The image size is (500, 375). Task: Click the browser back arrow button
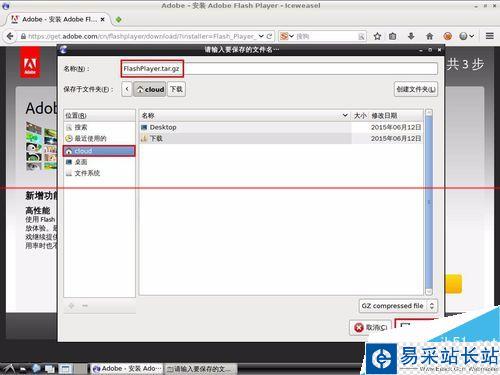point(10,36)
